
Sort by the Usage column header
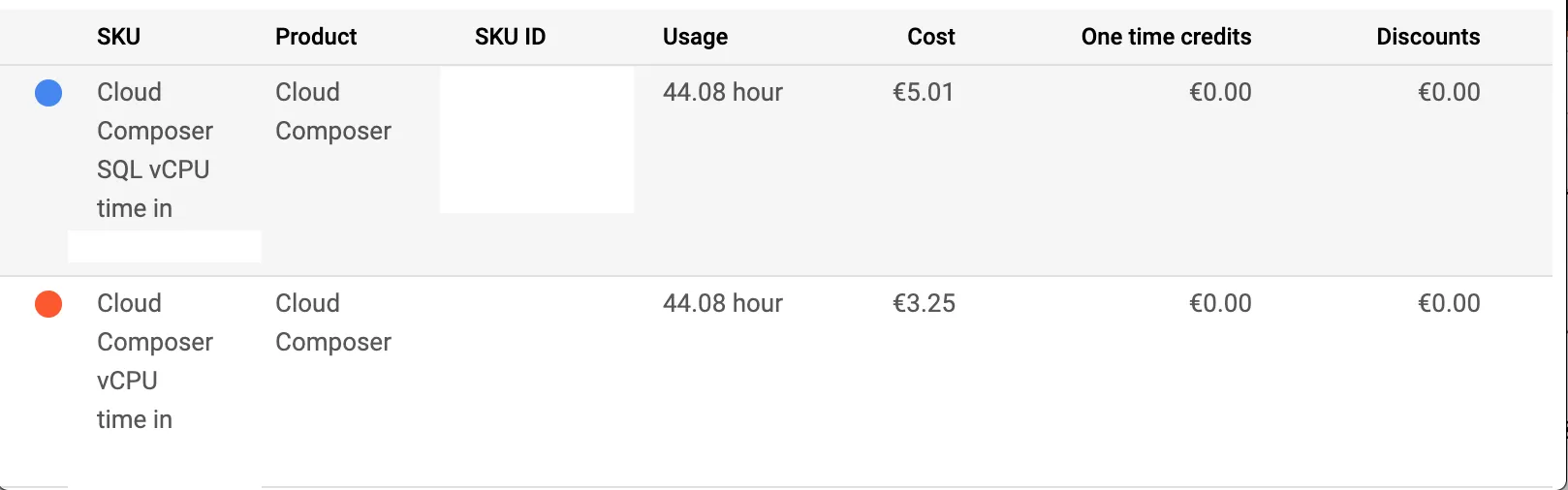(695, 37)
